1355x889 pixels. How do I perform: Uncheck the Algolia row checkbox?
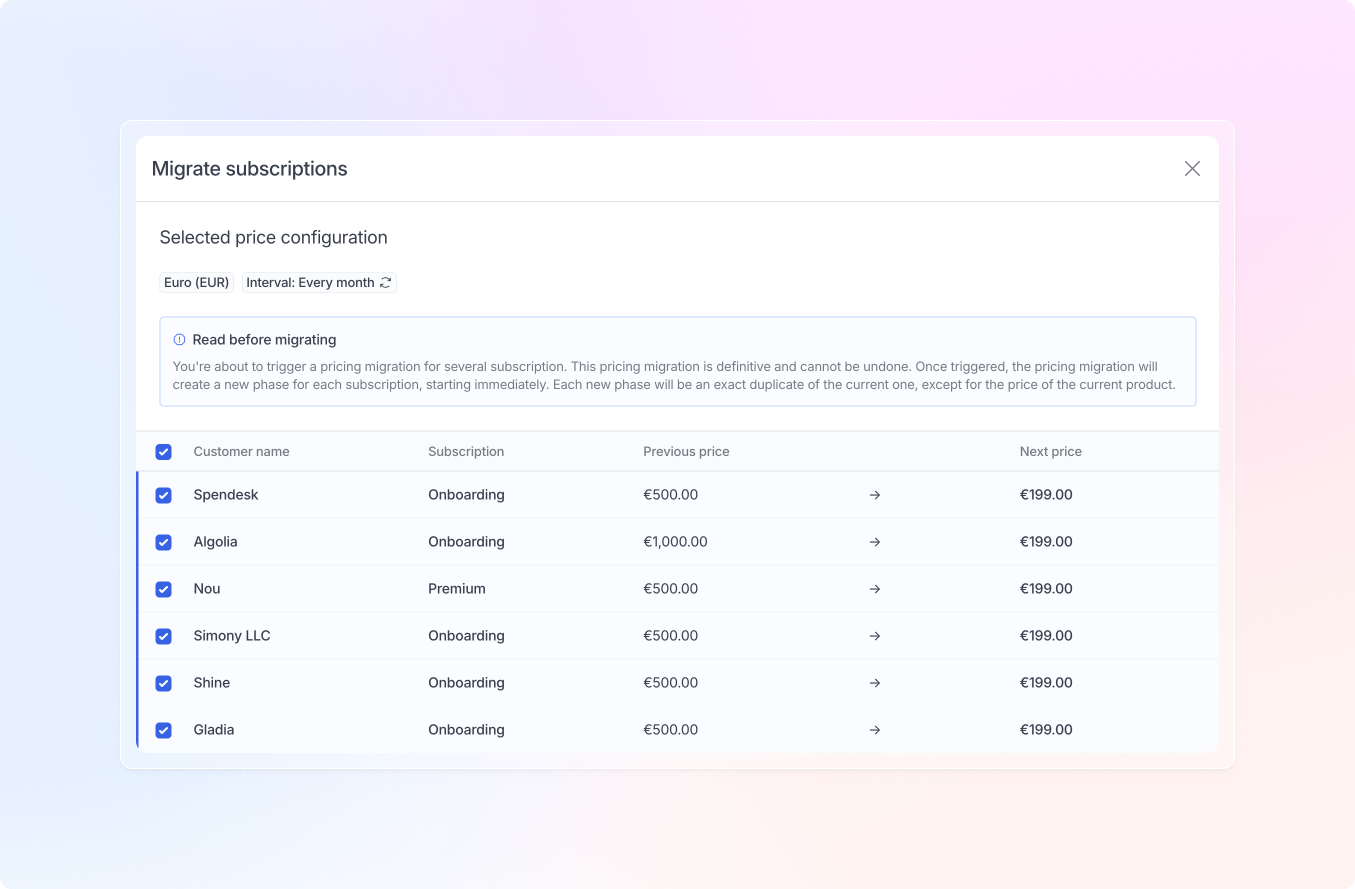click(x=164, y=542)
